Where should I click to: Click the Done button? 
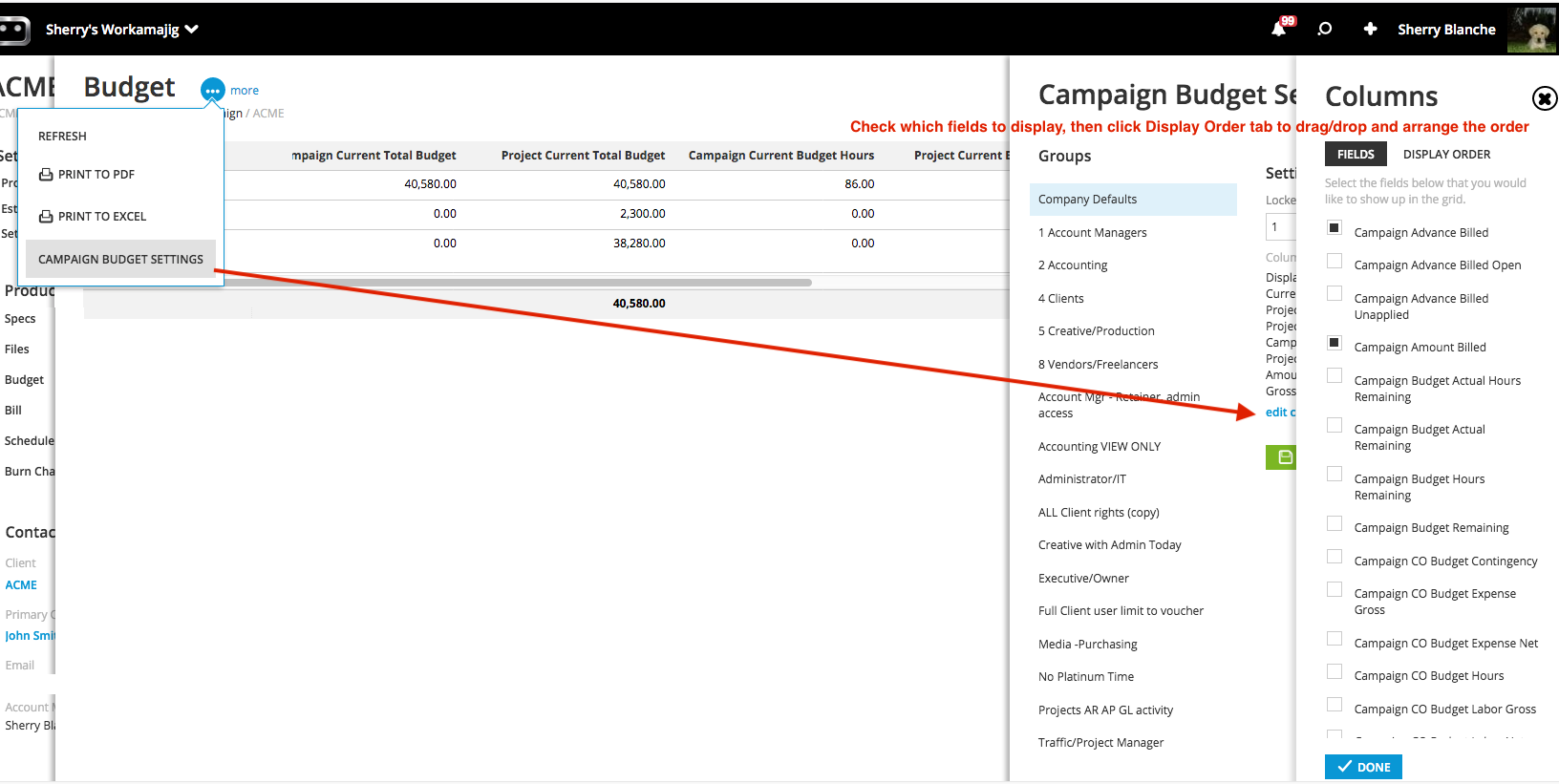tap(1363, 767)
